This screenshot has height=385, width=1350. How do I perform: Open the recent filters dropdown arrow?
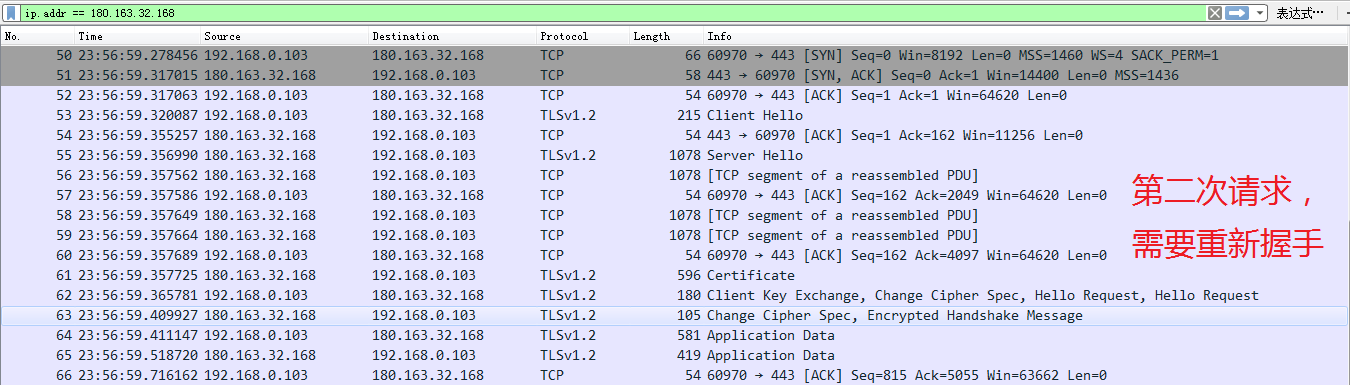pos(1259,13)
